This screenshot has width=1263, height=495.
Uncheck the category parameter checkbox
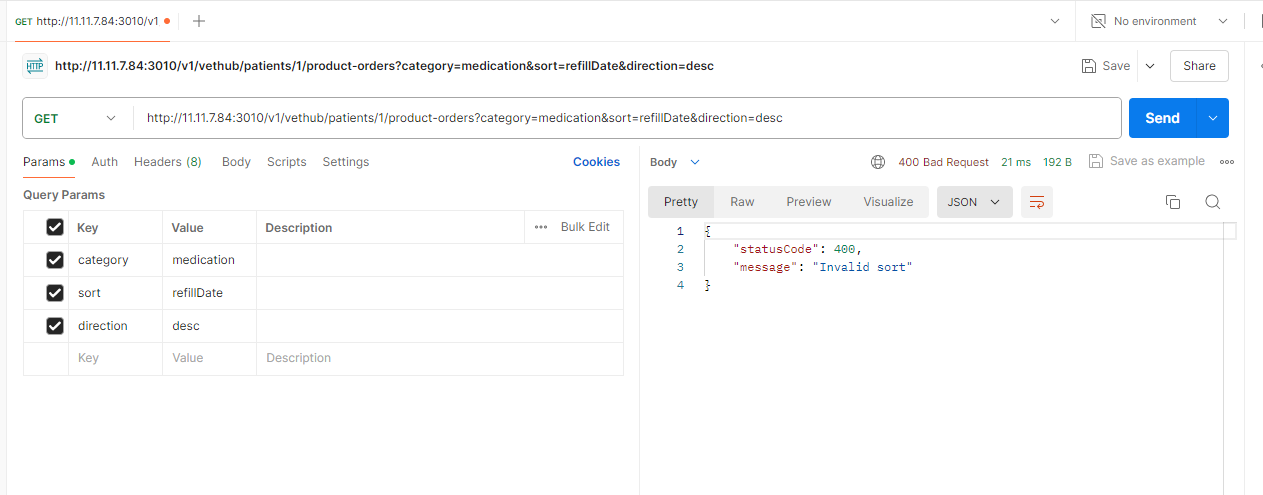pos(55,260)
